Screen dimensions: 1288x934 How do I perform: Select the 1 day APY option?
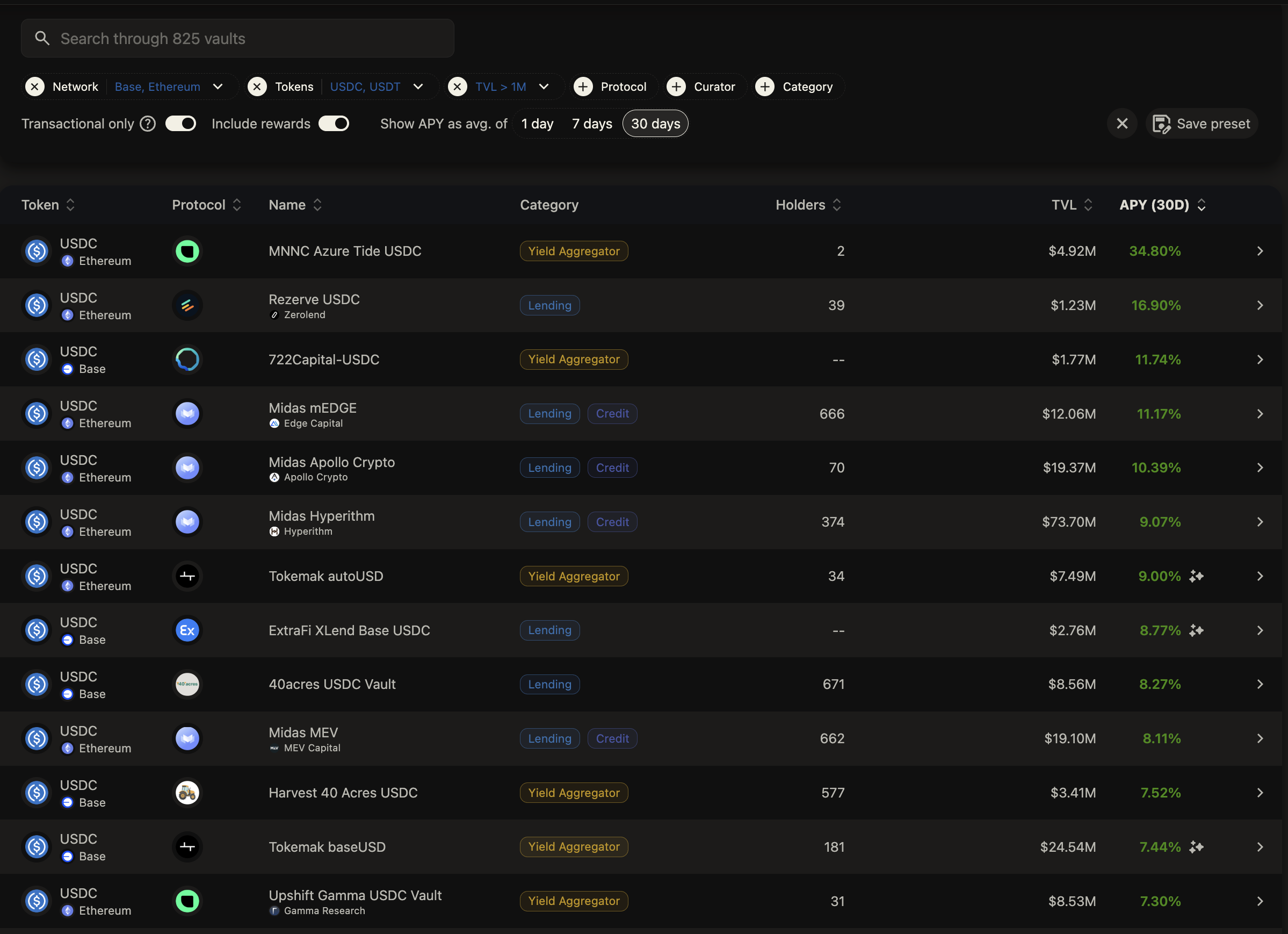tap(537, 123)
